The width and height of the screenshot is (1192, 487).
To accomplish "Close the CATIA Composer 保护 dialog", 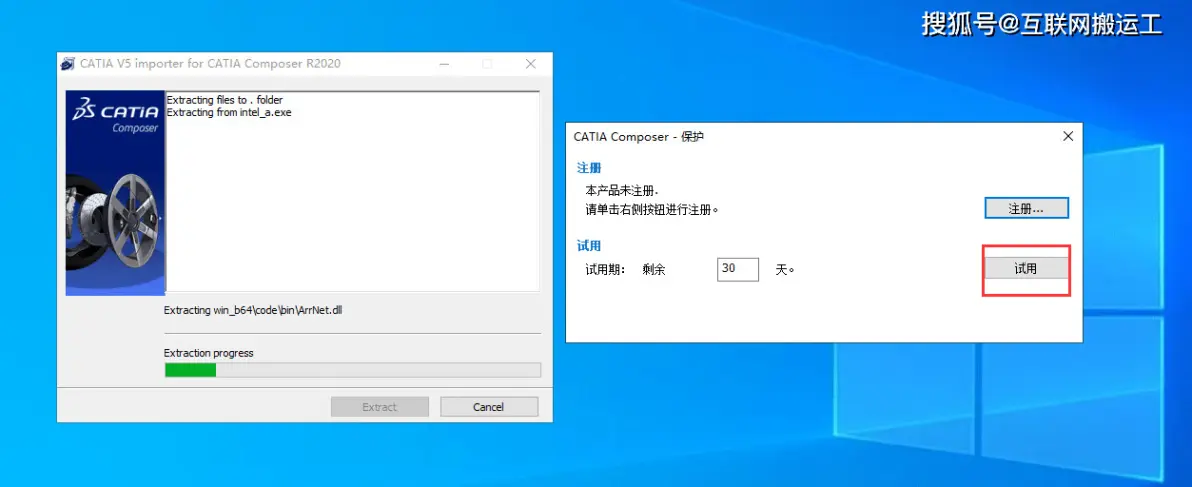I will tap(1068, 137).
